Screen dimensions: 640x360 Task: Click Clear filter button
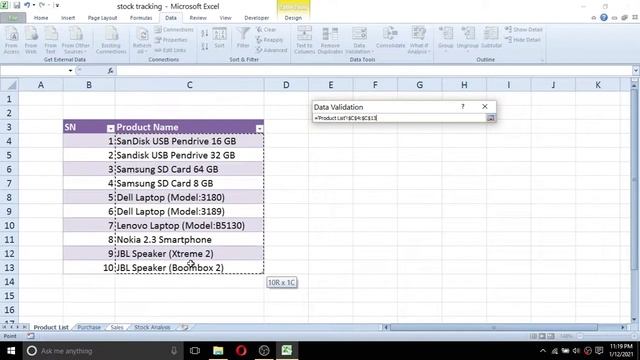coord(267,30)
